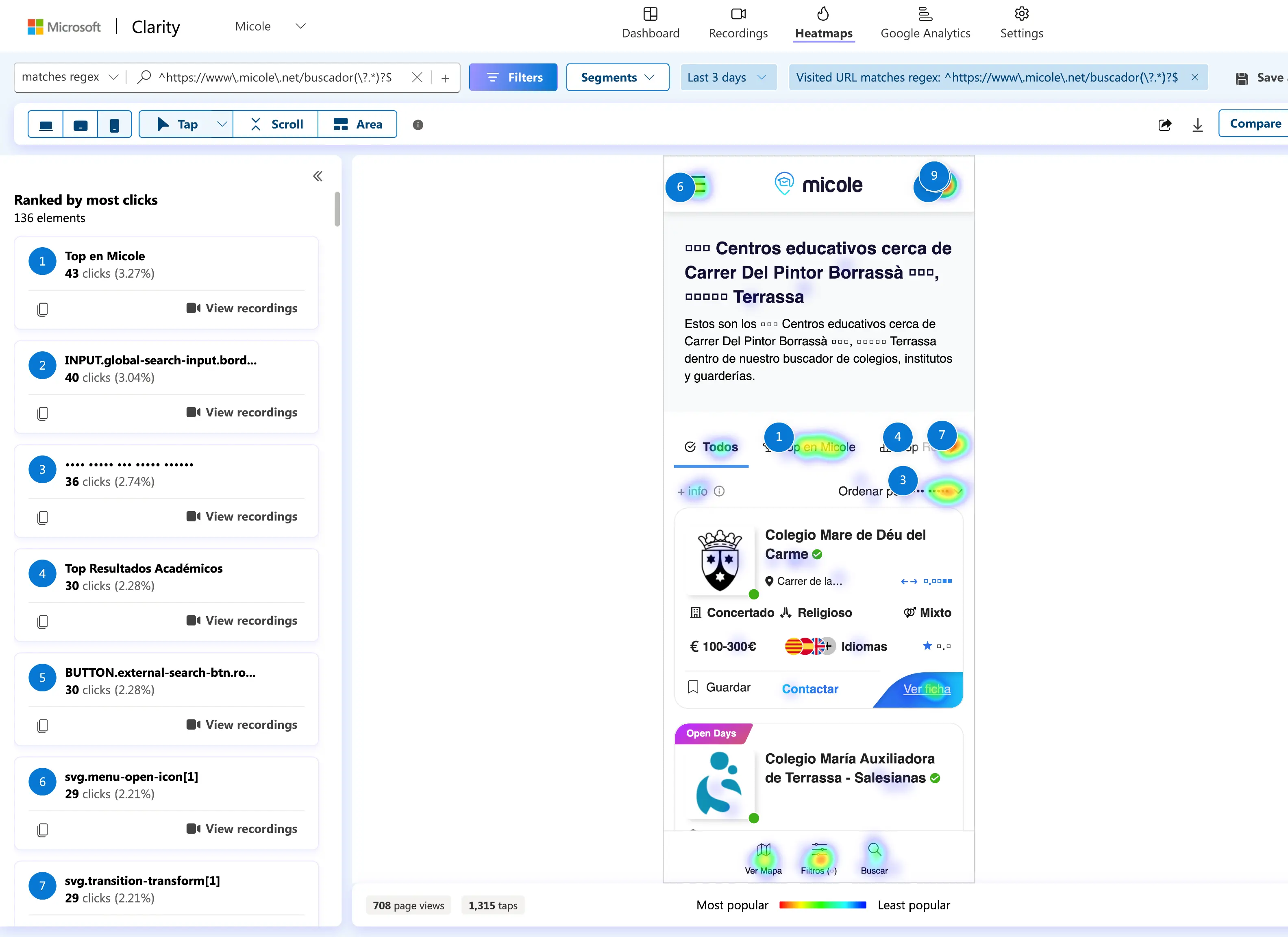
Task: Click the micole logo in preview
Action: [x=818, y=184]
